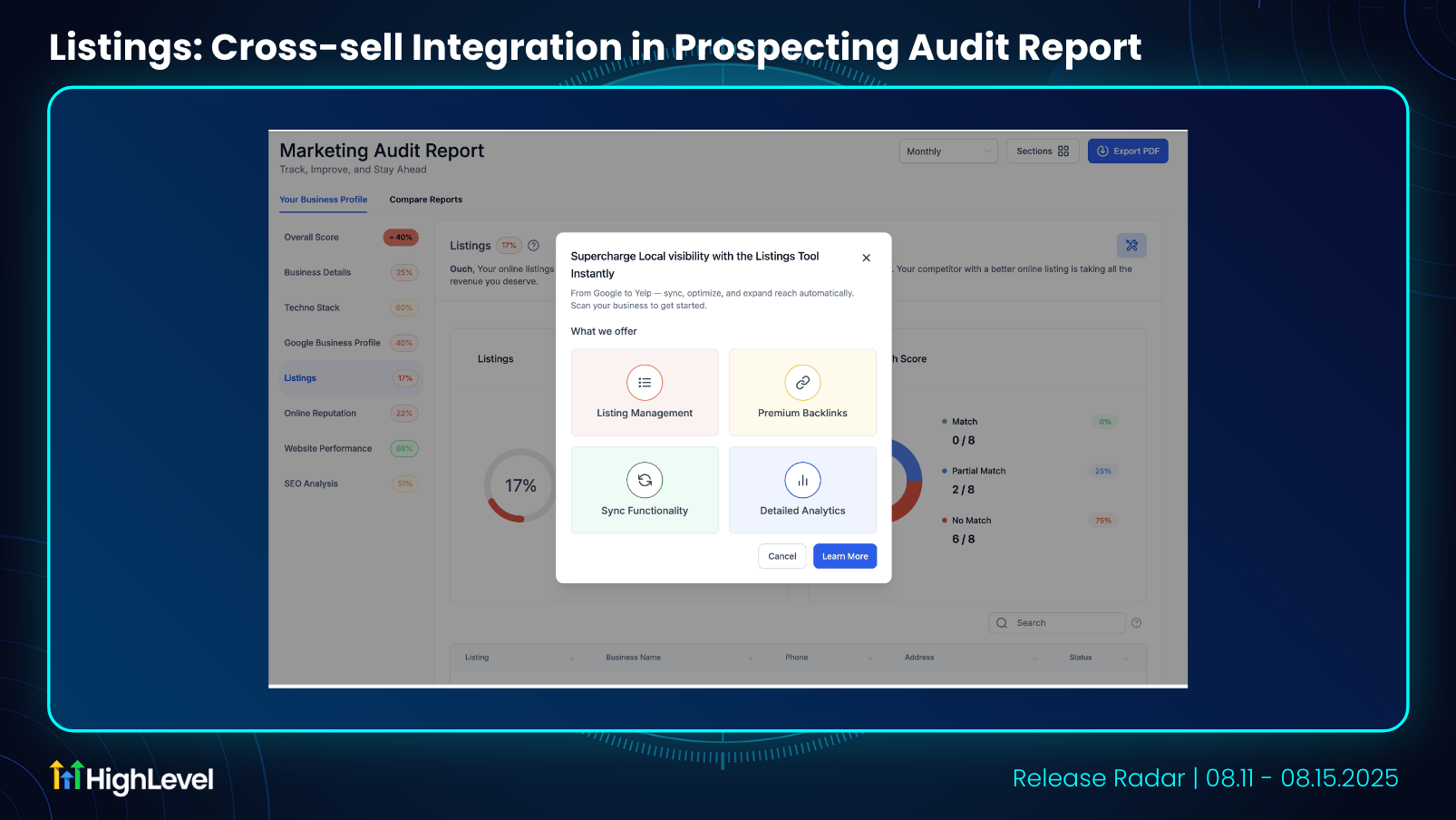This screenshot has width=1456, height=820.
Task: Click the help icon beside Search field
Action: coord(1137,623)
